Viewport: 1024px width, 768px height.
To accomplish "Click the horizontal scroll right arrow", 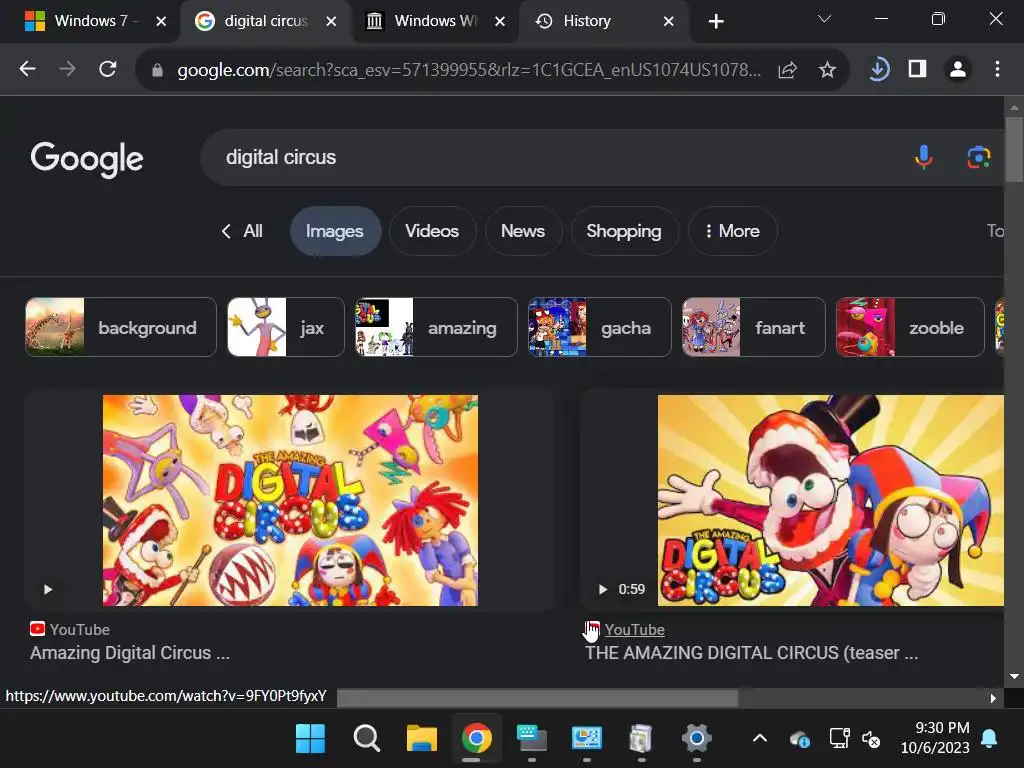I will pyautogui.click(x=993, y=698).
